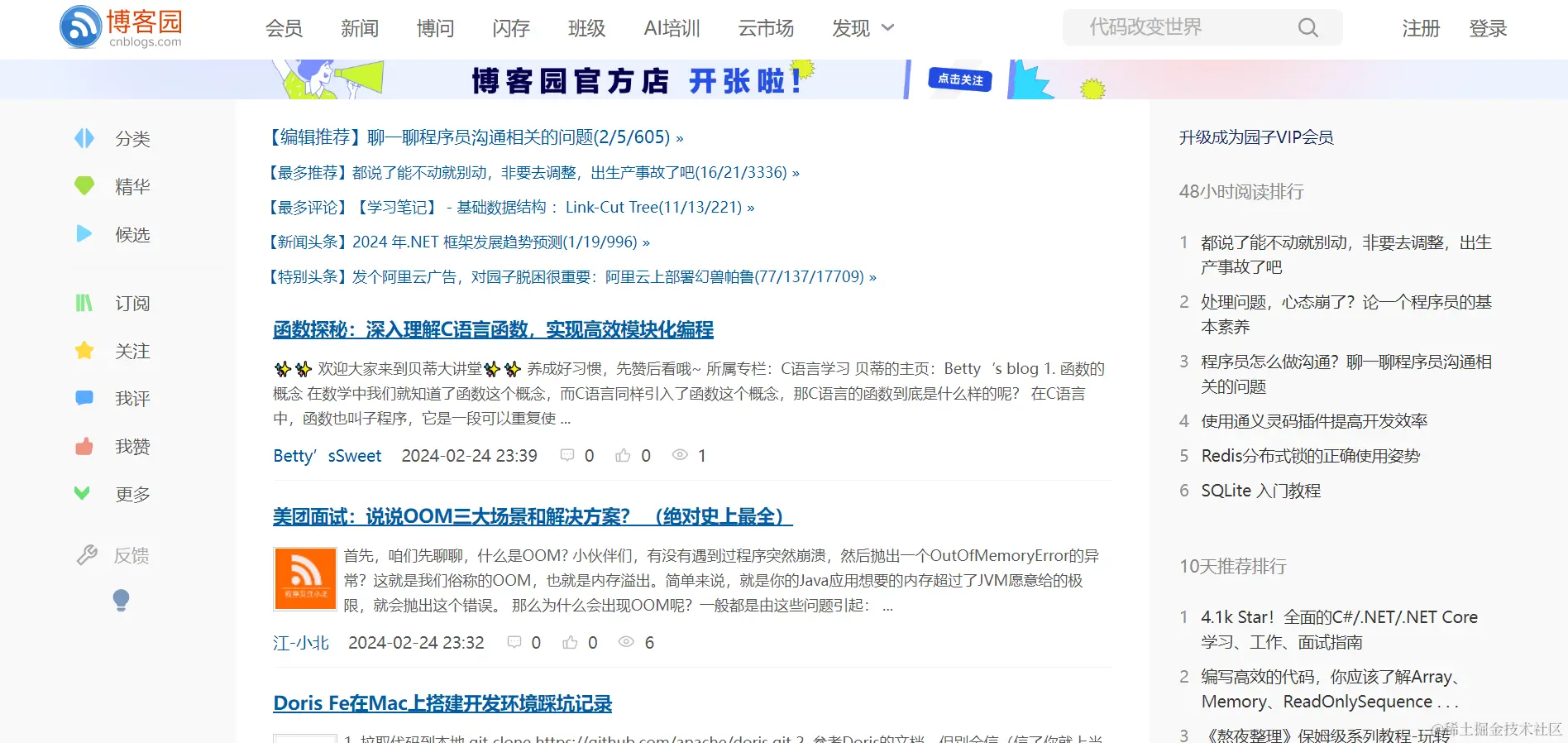Click 升级成为园子VIP会员 link
This screenshot has height=743, width=1568.
[x=1256, y=137]
